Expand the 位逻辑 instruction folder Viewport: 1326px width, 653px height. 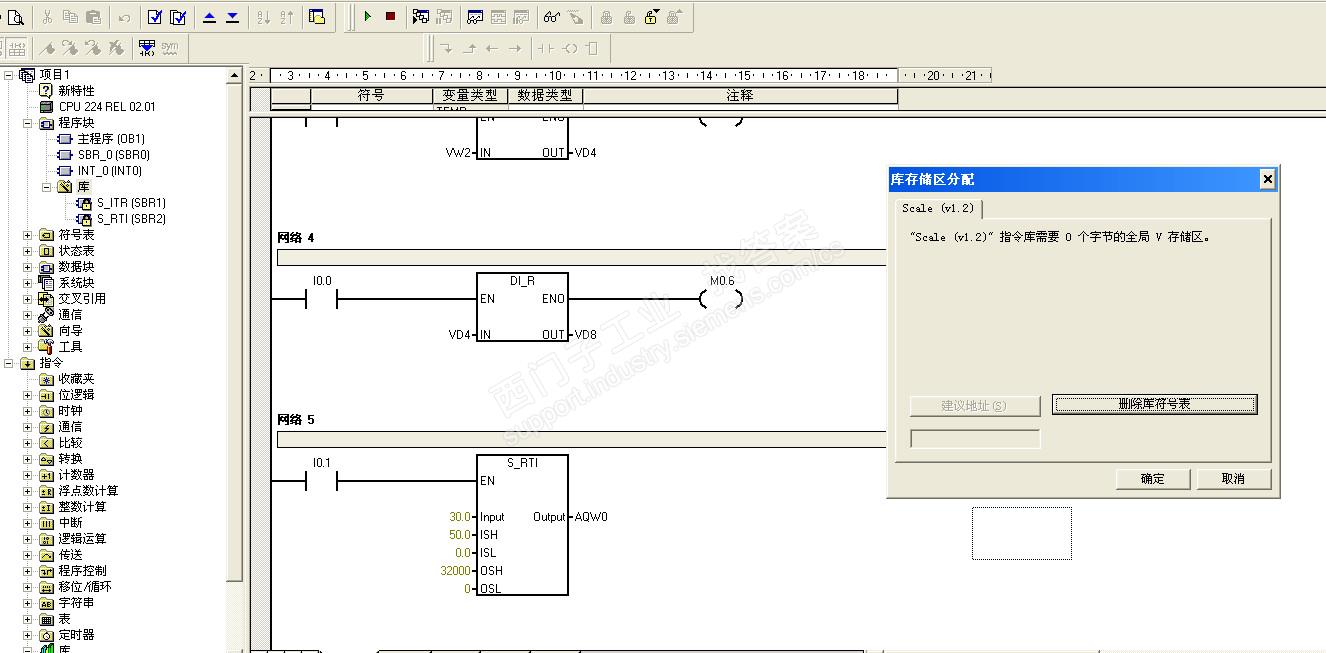(x=28, y=395)
